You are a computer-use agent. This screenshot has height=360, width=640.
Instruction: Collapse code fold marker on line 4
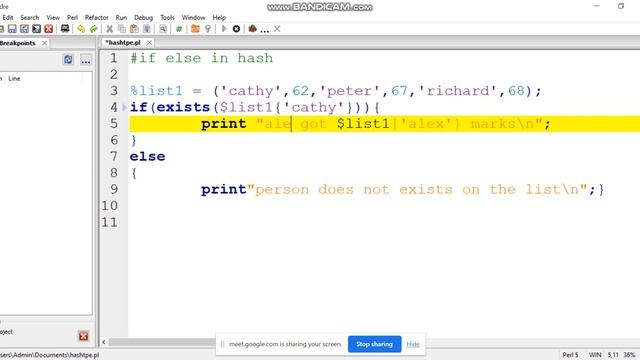point(124,107)
